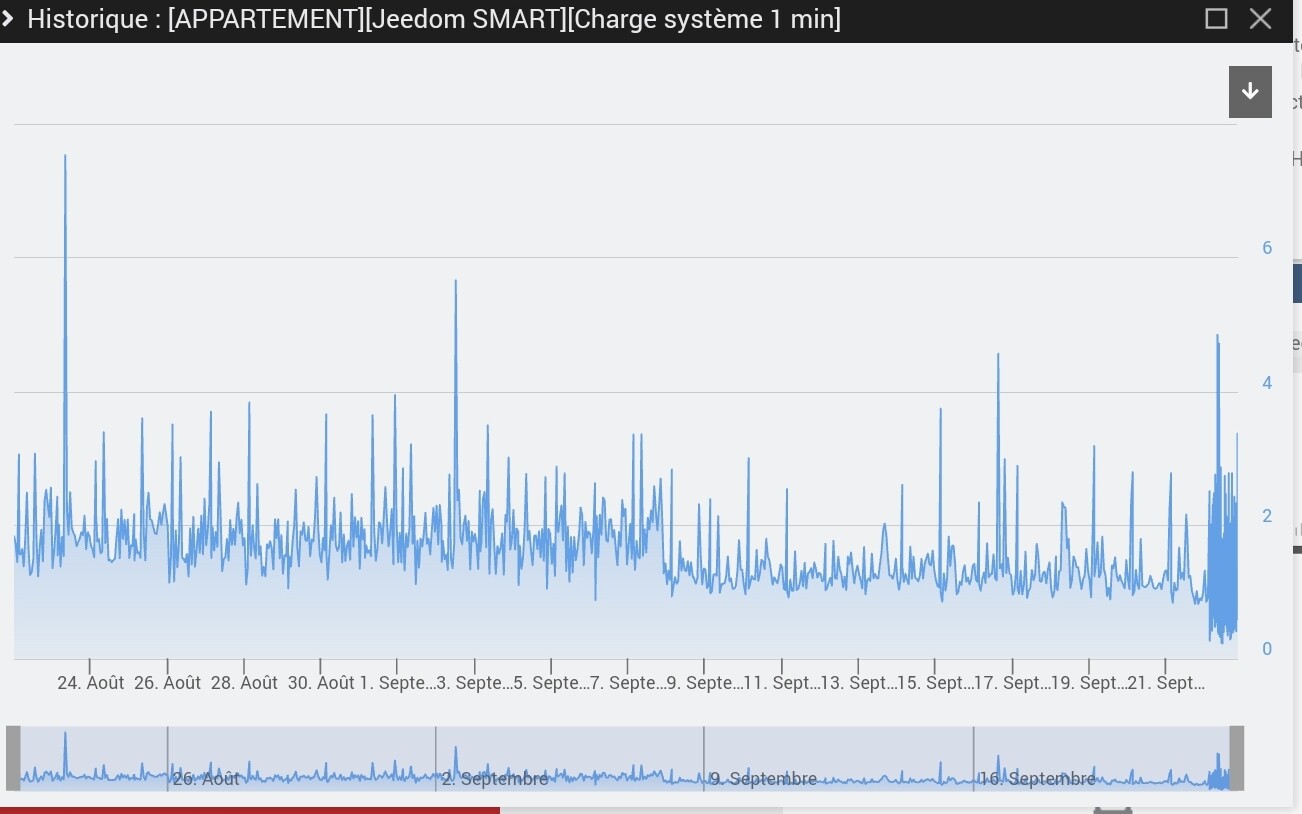The image size is (1302, 814).
Task: Click the right navigator range handle
Action: tap(1236, 758)
